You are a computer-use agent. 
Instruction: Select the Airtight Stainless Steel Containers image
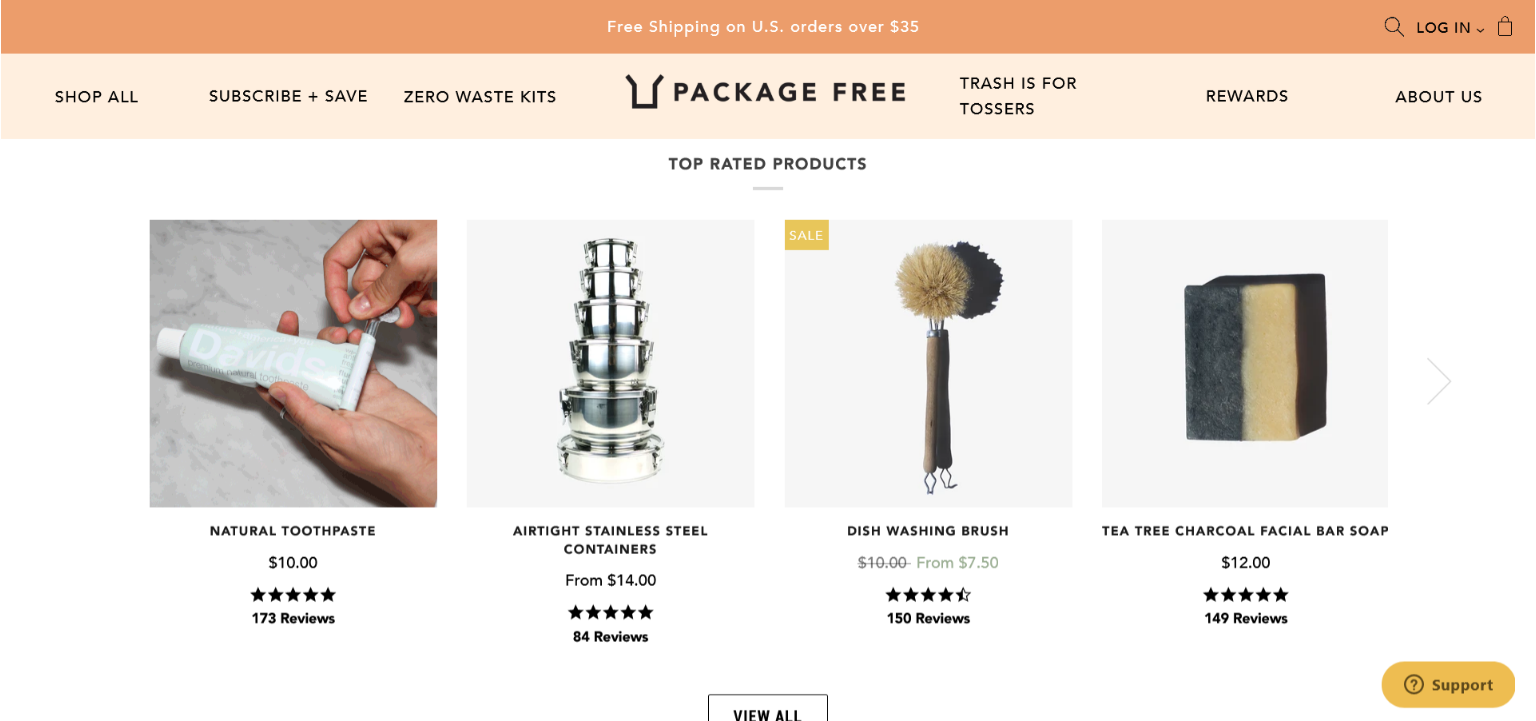pos(610,363)
